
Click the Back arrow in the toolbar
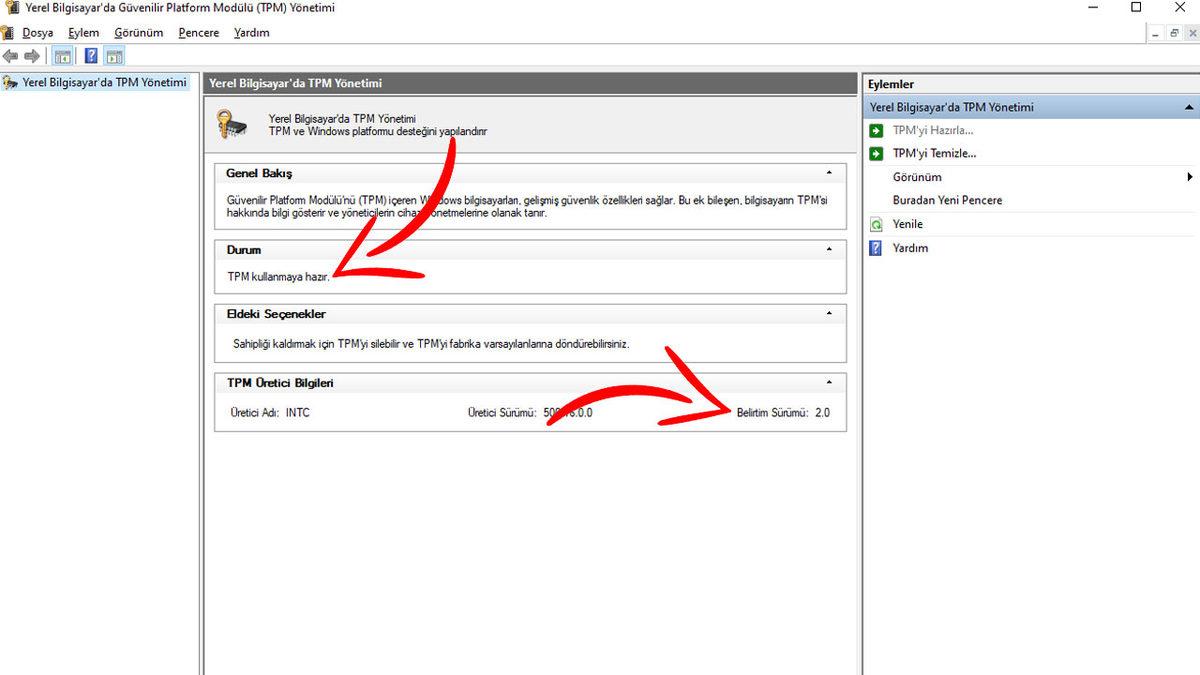(x=10, y=56)
